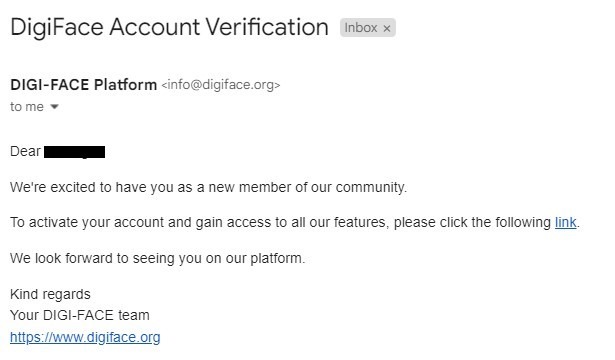615x360 pixels.
Task: Open the account activation 'link' hyperlink
Action: pos(565,222)
